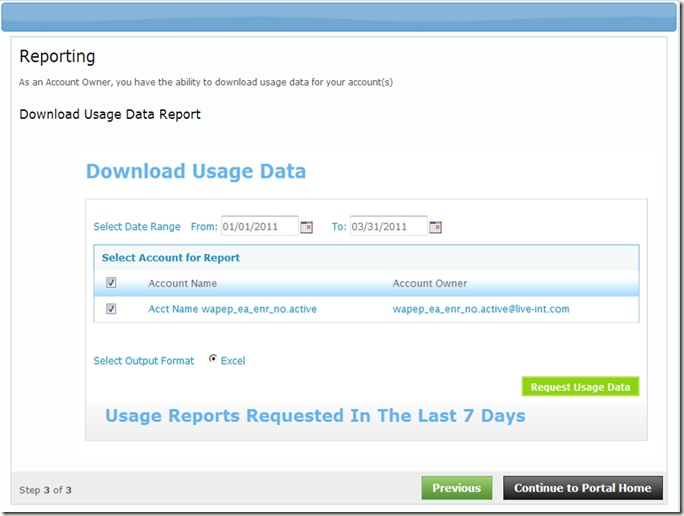
Task: Click the account owner email address
Action: [480, 309]
